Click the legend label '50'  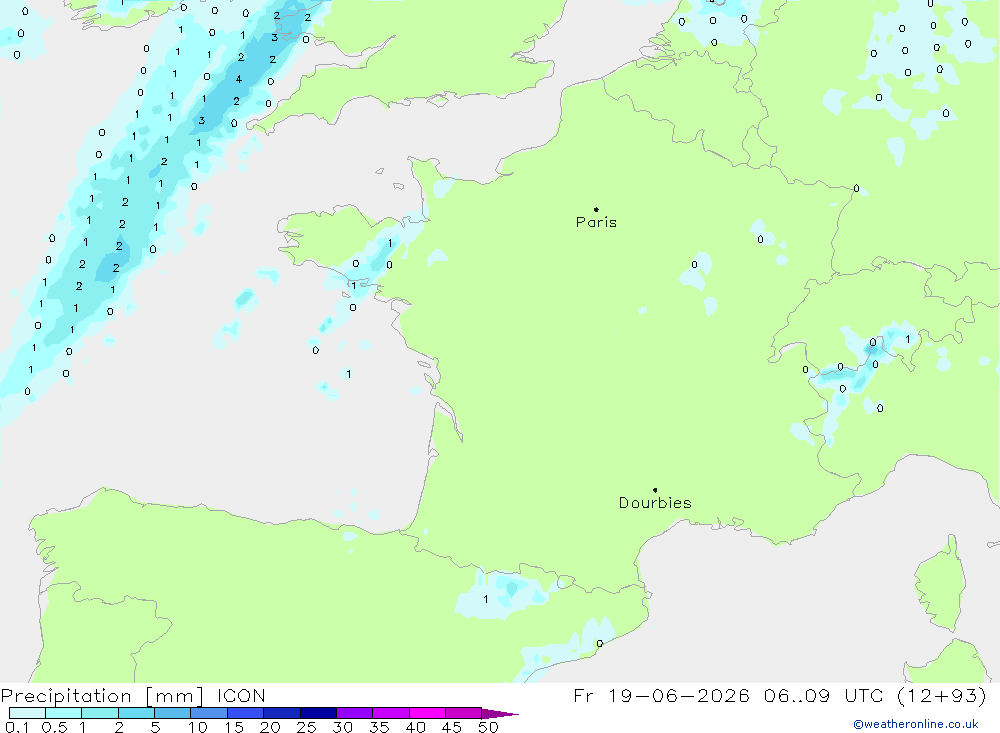point(488,727)
